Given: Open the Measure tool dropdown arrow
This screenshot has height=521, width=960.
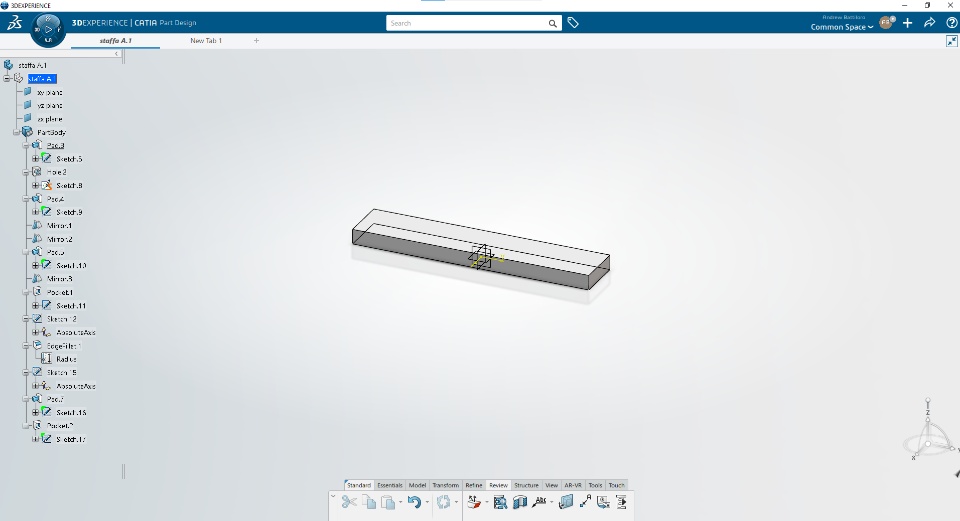Looking at the screenshot, I should coord(486,503).
